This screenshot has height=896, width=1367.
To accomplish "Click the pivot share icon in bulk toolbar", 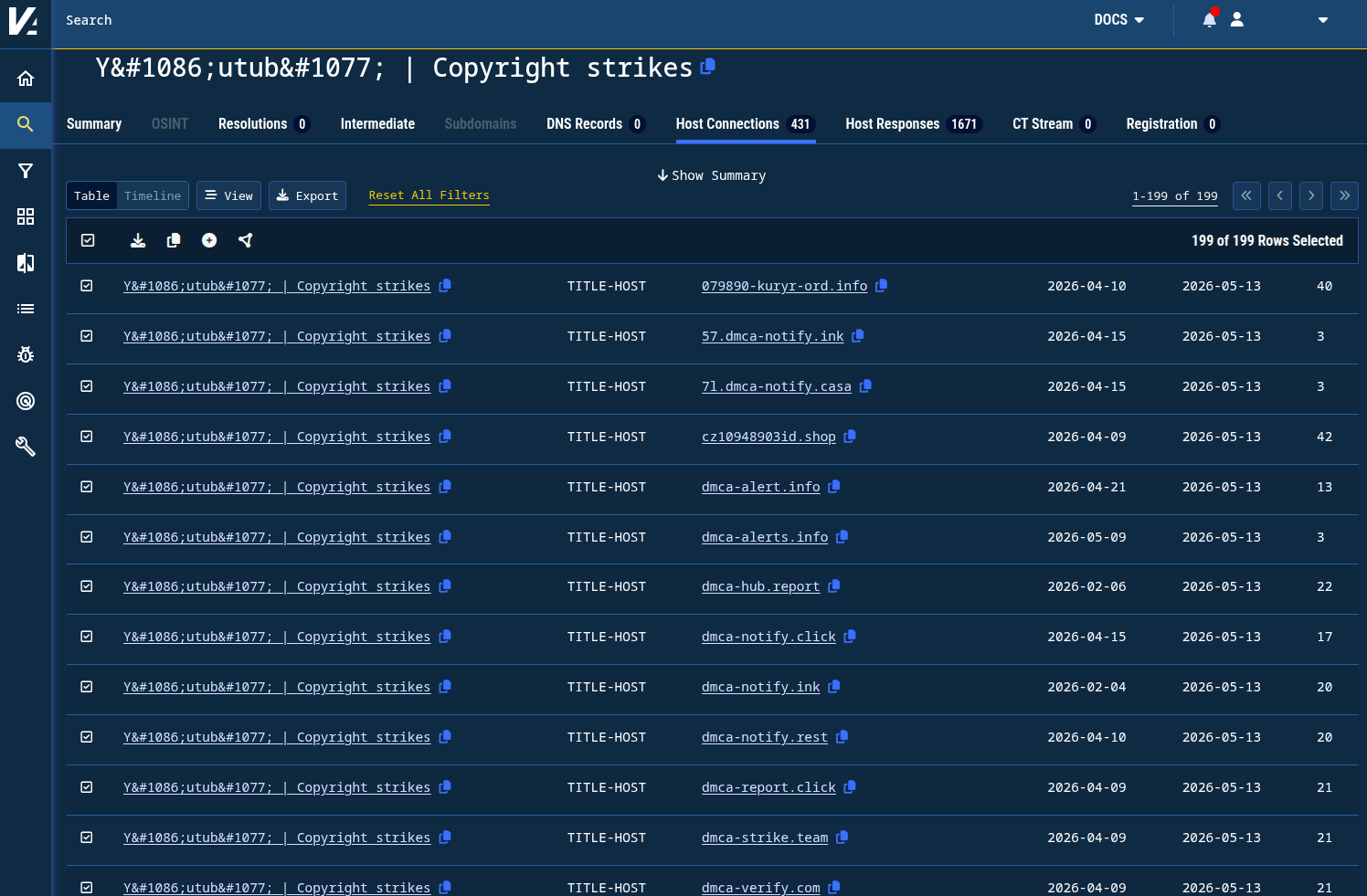I will tap(245, 240).
